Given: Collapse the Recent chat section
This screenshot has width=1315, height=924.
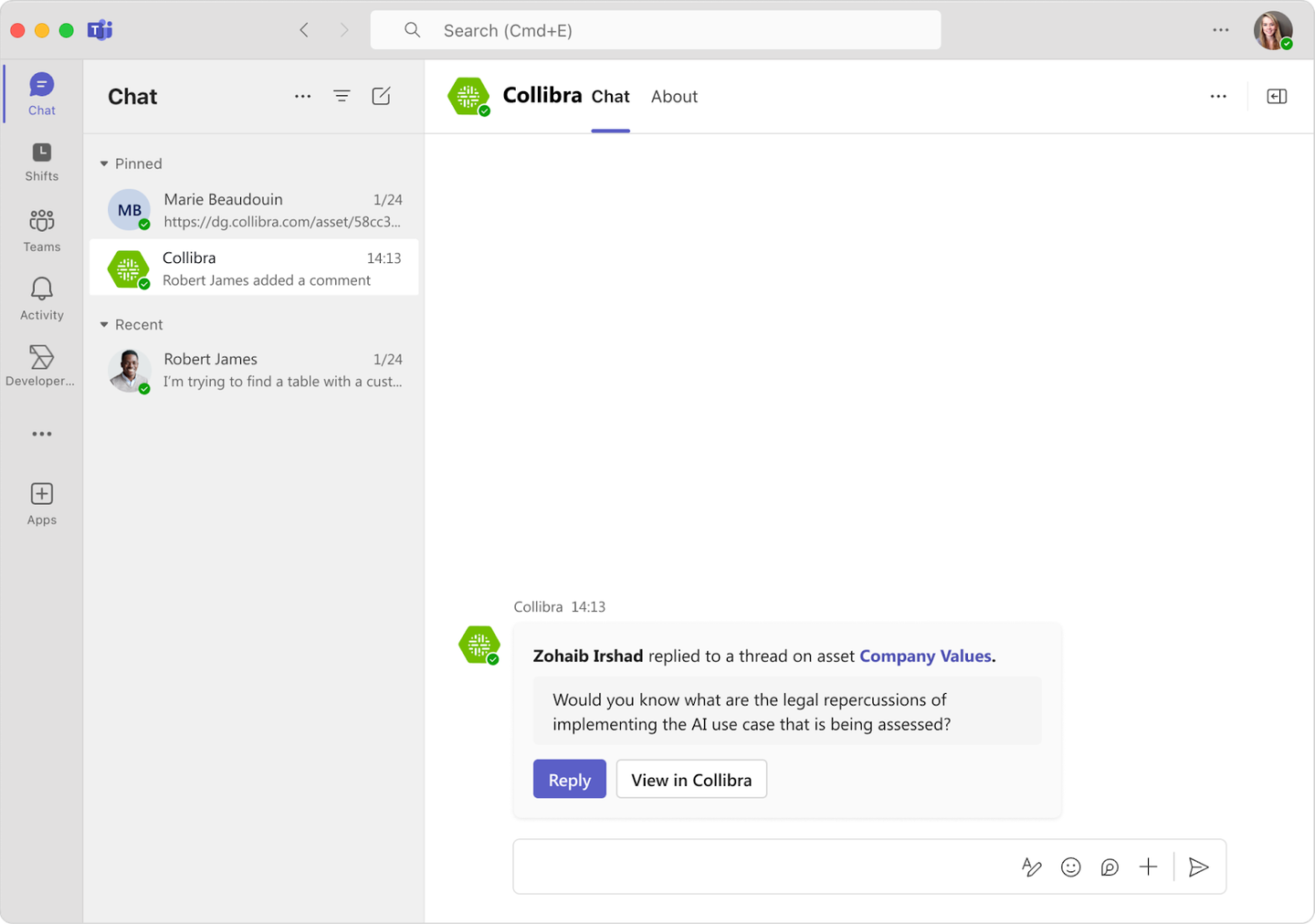Looking at the screenshot, I should pyautogui.click(x=103, y=324).
